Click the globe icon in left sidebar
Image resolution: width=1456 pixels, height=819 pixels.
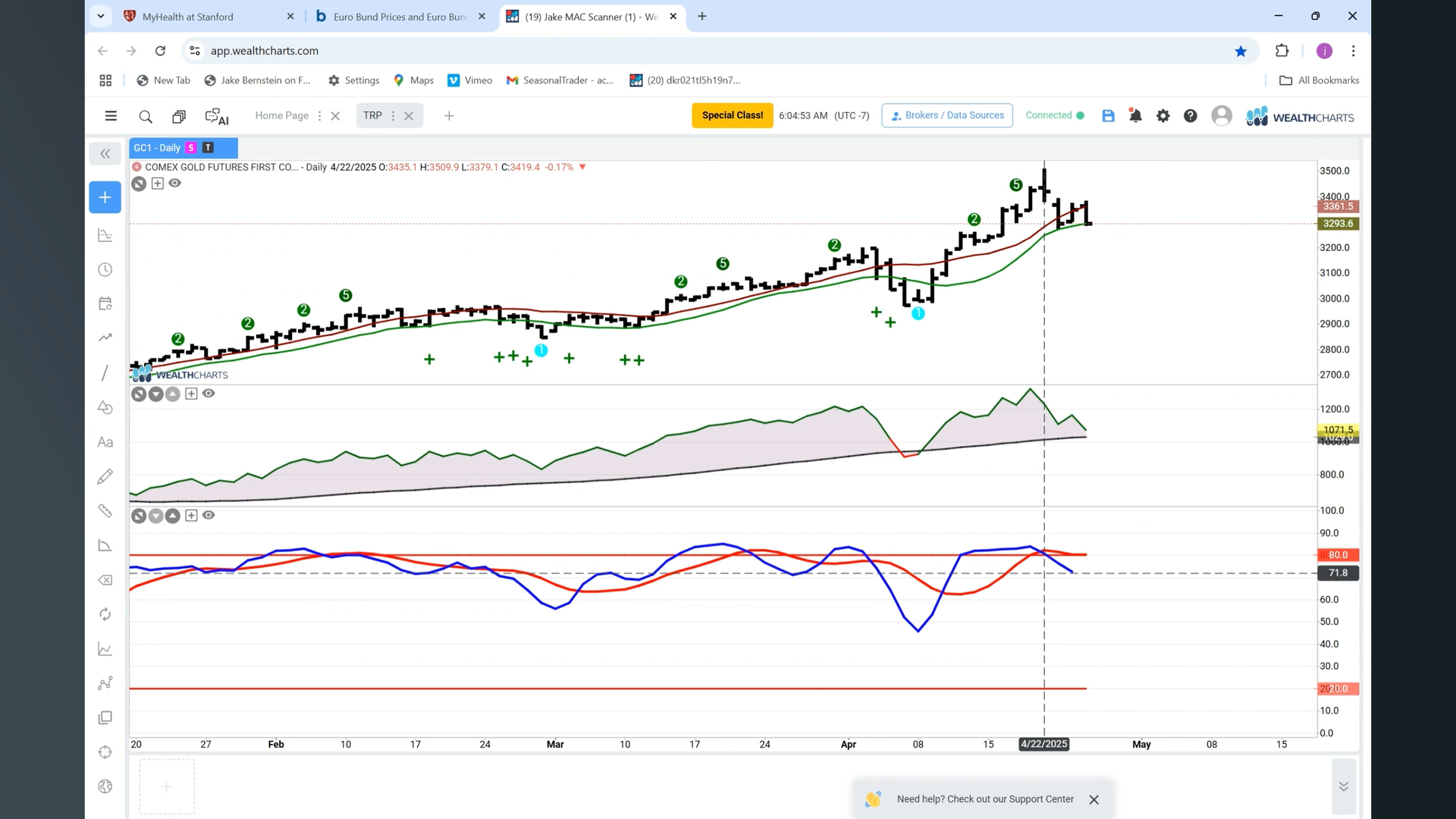tap(105, 786)
